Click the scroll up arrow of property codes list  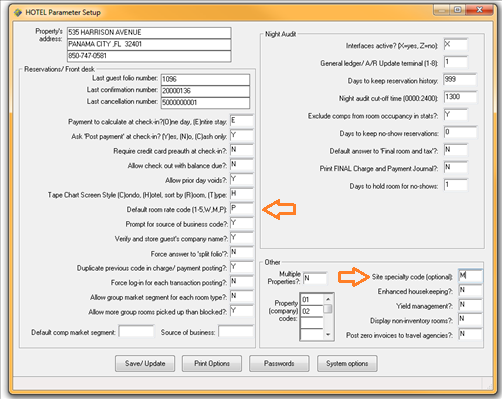(x=328, y=299)
